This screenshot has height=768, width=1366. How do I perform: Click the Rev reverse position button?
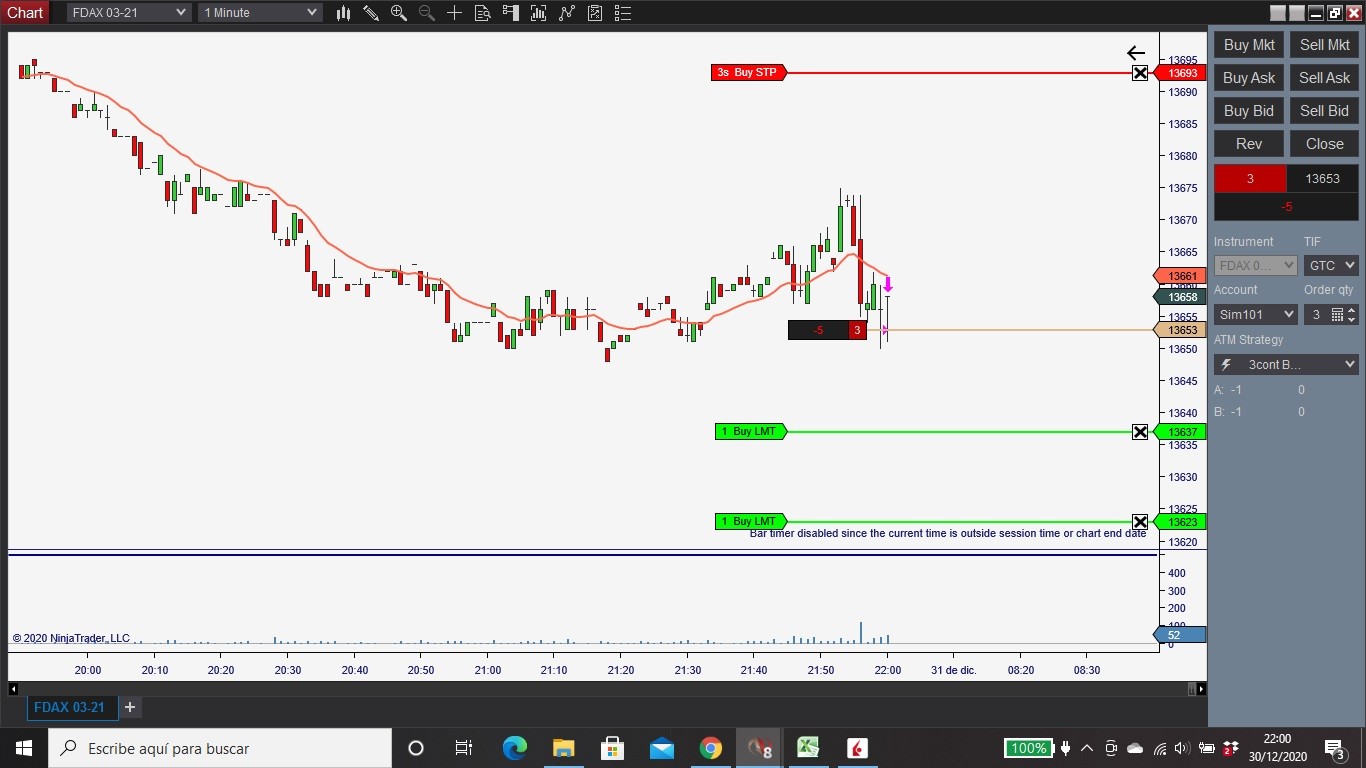coord(1249,144)
